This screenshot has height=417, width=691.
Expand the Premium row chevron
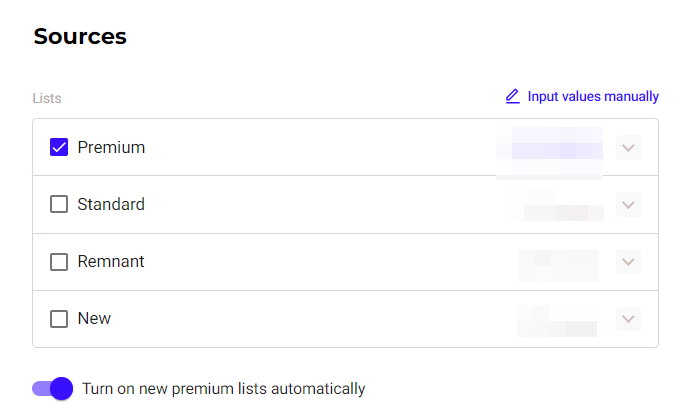[628, 148]
